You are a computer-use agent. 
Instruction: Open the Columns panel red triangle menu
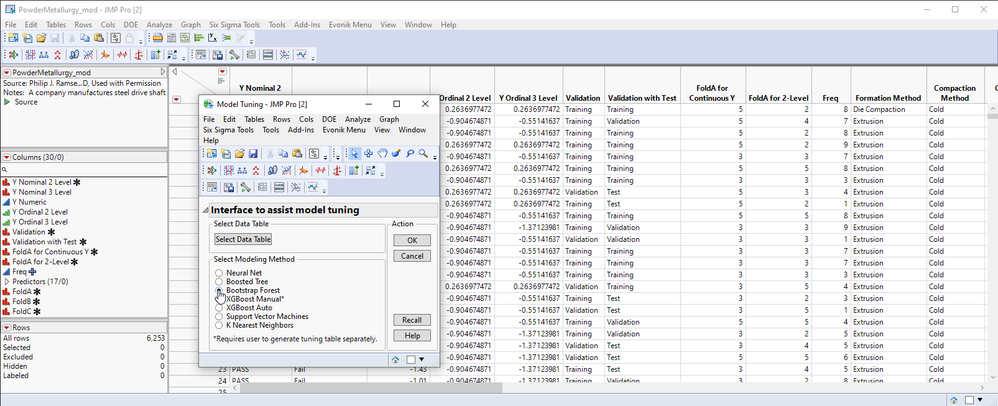(6, 158)
